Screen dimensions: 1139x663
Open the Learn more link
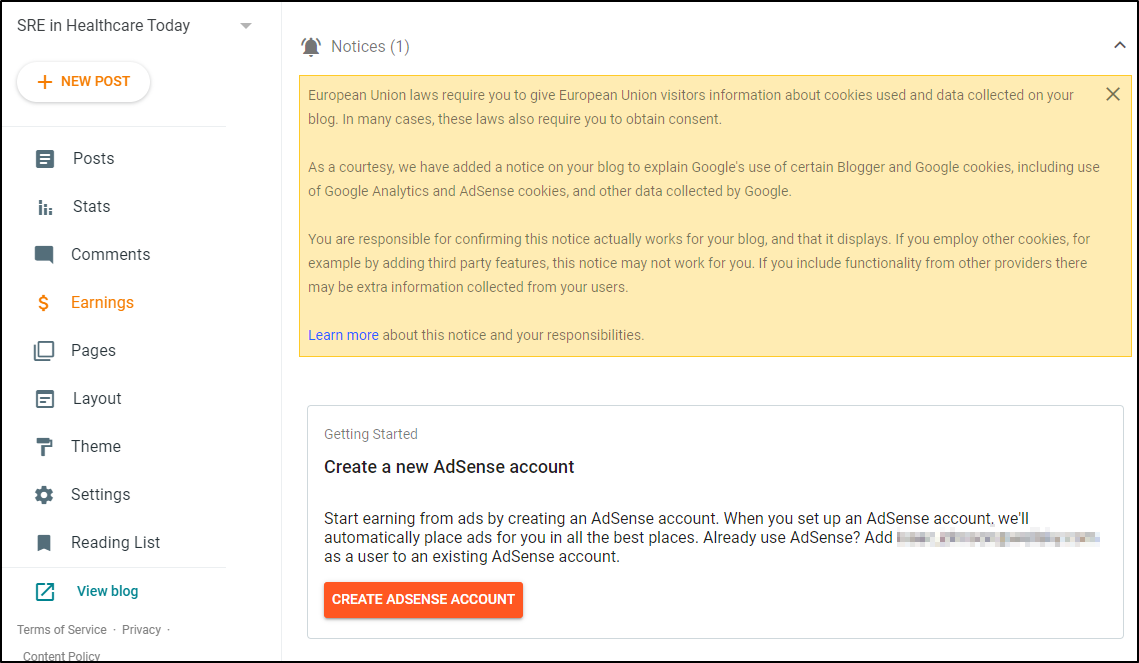(x=343, y=335)
